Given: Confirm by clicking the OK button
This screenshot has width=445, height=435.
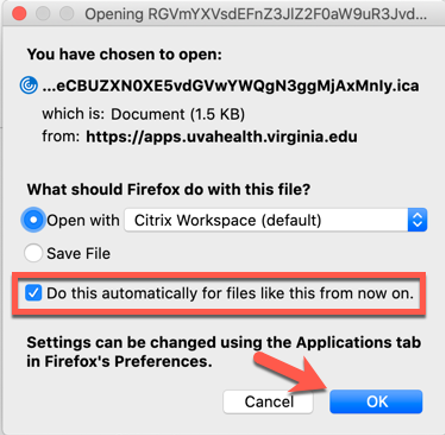Looking at the screenshot, I should pyautogui.click(x=376, y=402).
